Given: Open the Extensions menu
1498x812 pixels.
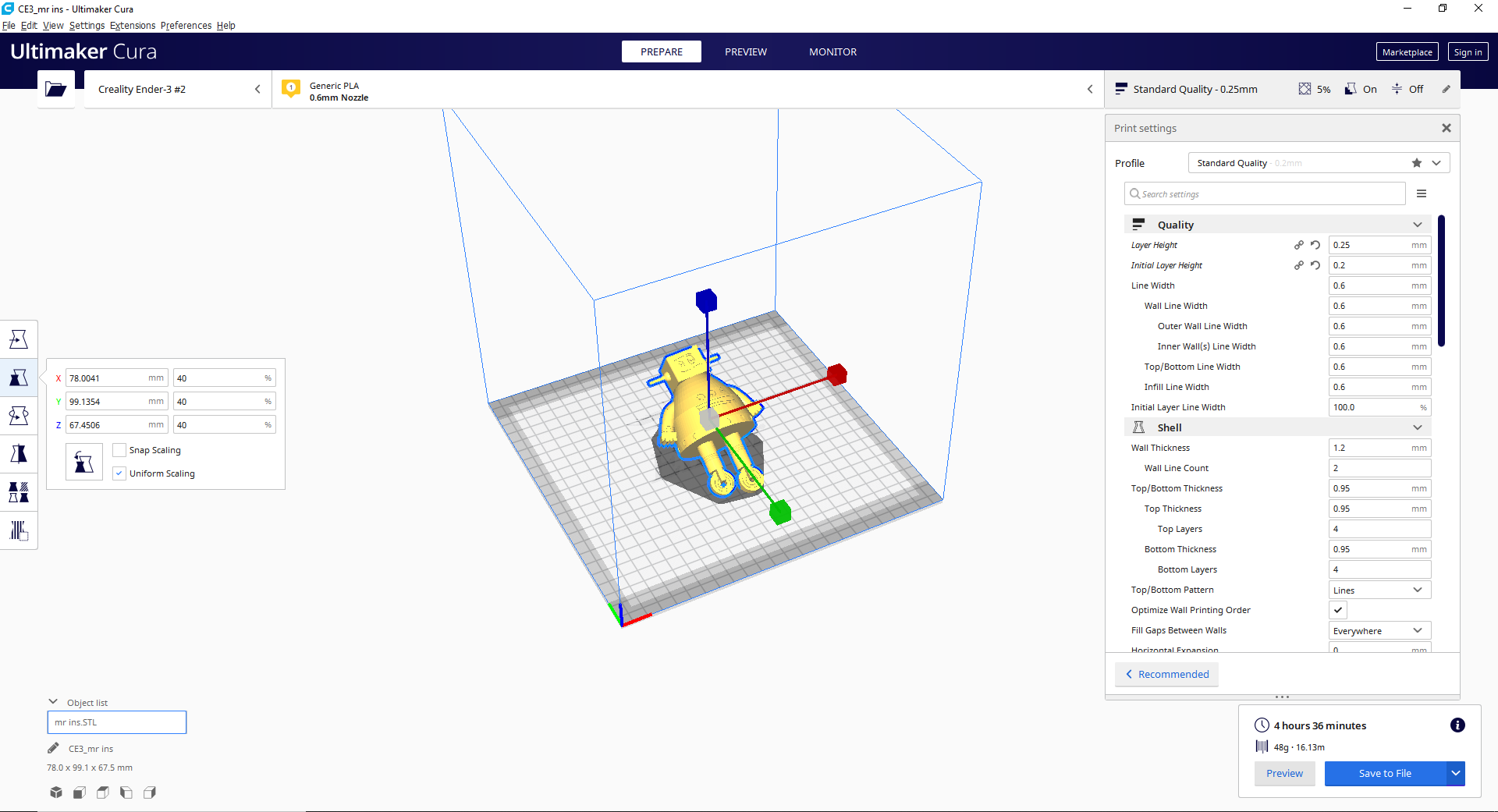Looking at the screenshot, I should (133, 26).
